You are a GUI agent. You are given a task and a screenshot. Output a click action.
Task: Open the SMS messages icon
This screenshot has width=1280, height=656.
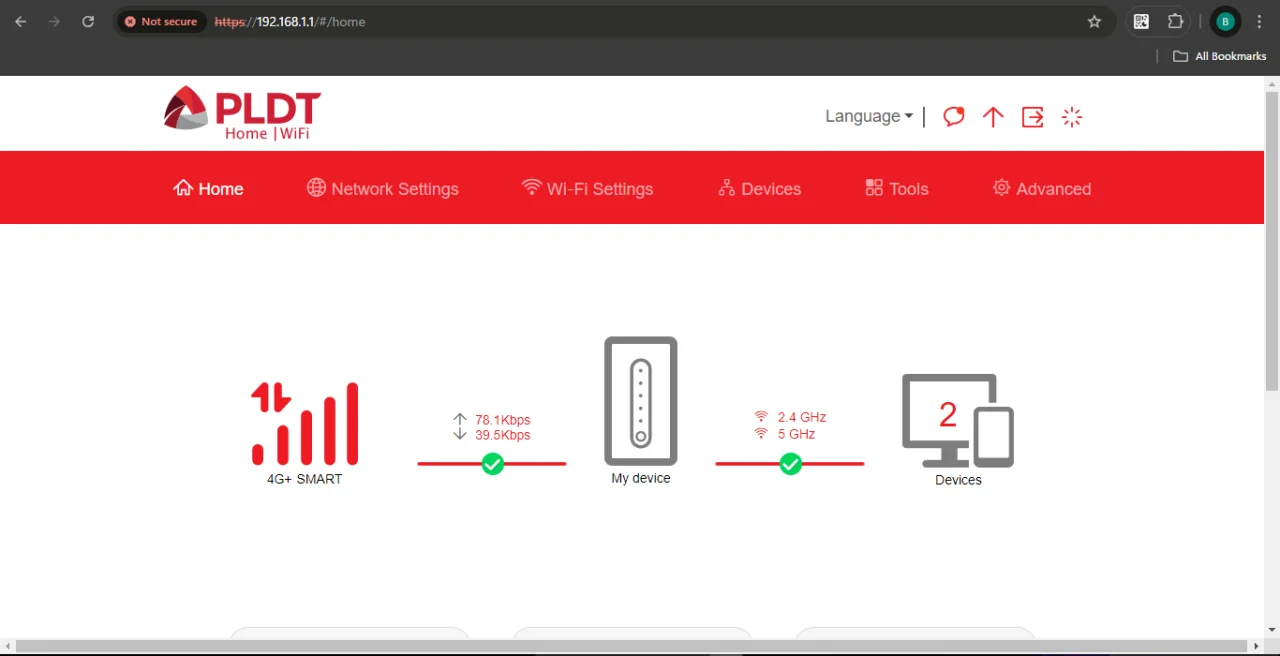(954, 117)
